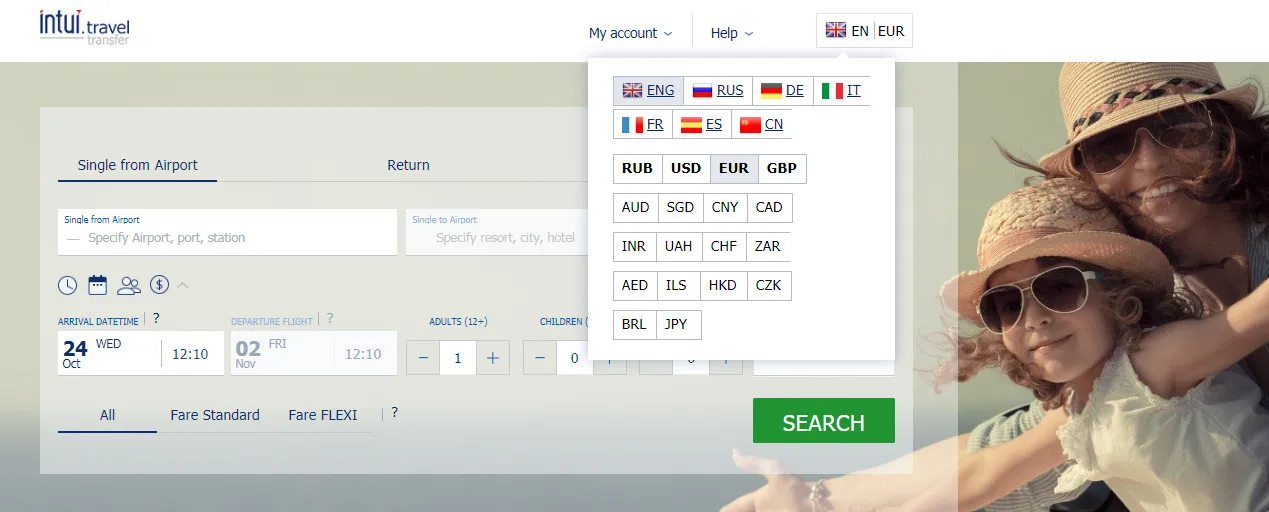Screen dimensions: 1269x512
Task: Collapse options with the up chevron
Action: [183, 285]
